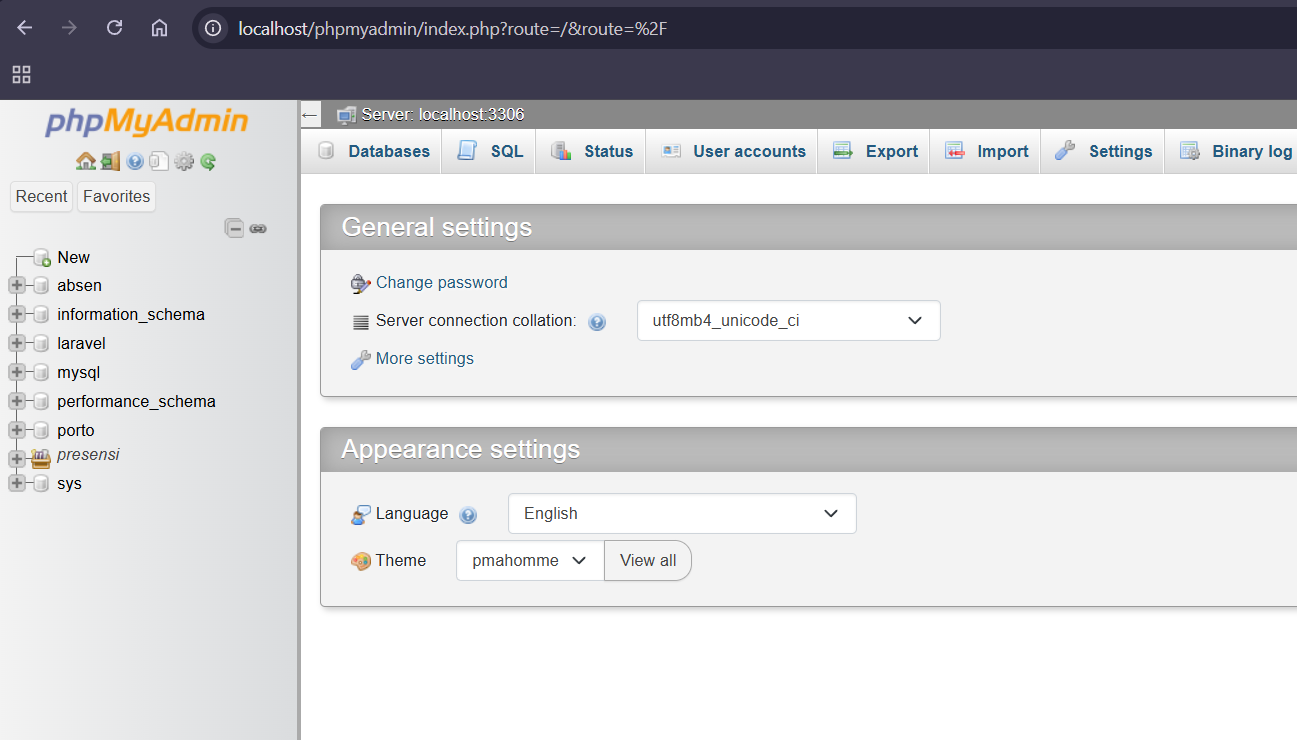Click the help icon next to Language
1297x740 pixels.
pyautogui.click(x=468, y=515)
